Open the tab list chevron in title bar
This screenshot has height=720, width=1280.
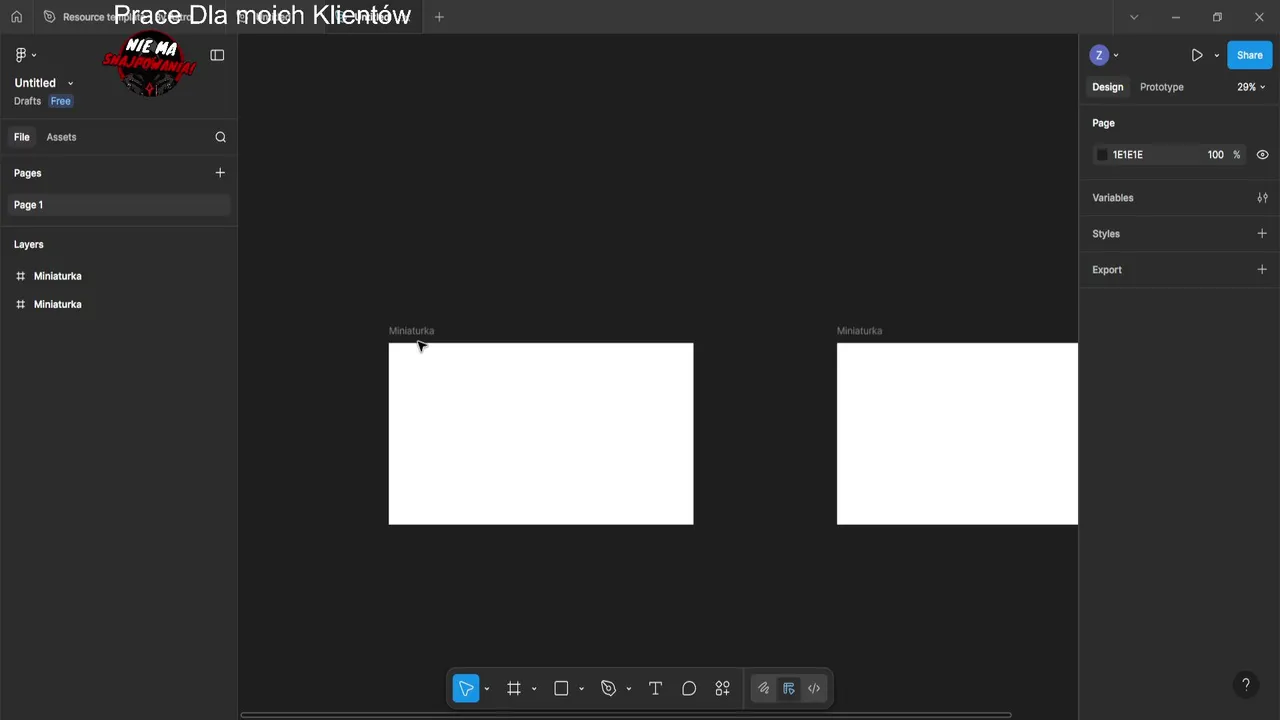1133,17
